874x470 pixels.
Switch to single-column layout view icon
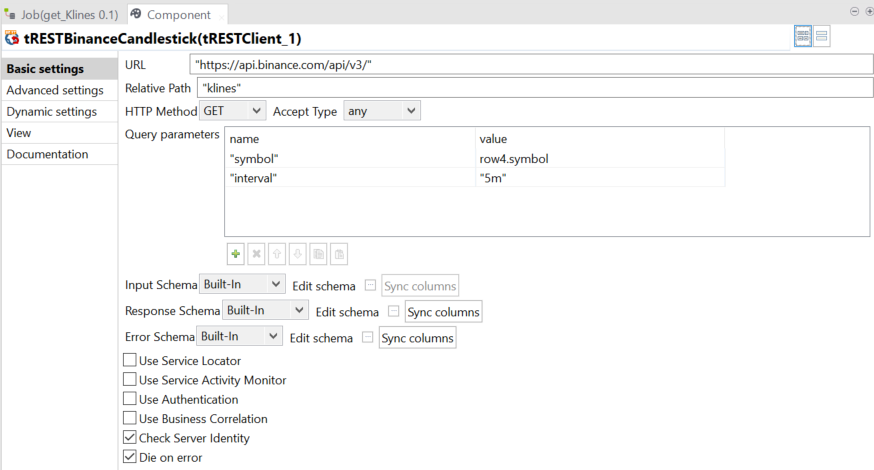coord(822,37)
